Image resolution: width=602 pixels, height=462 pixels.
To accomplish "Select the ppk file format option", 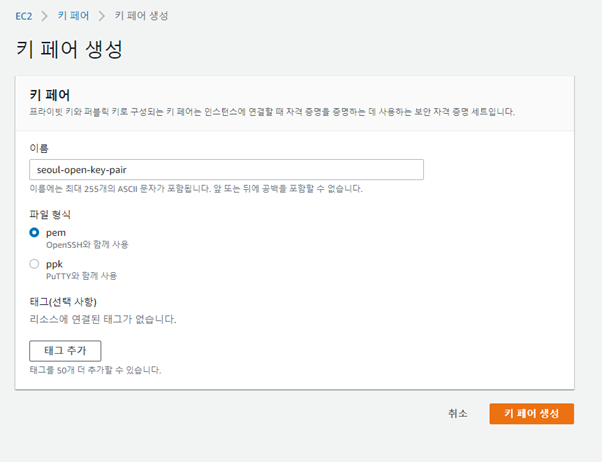I will coord(34,264).
